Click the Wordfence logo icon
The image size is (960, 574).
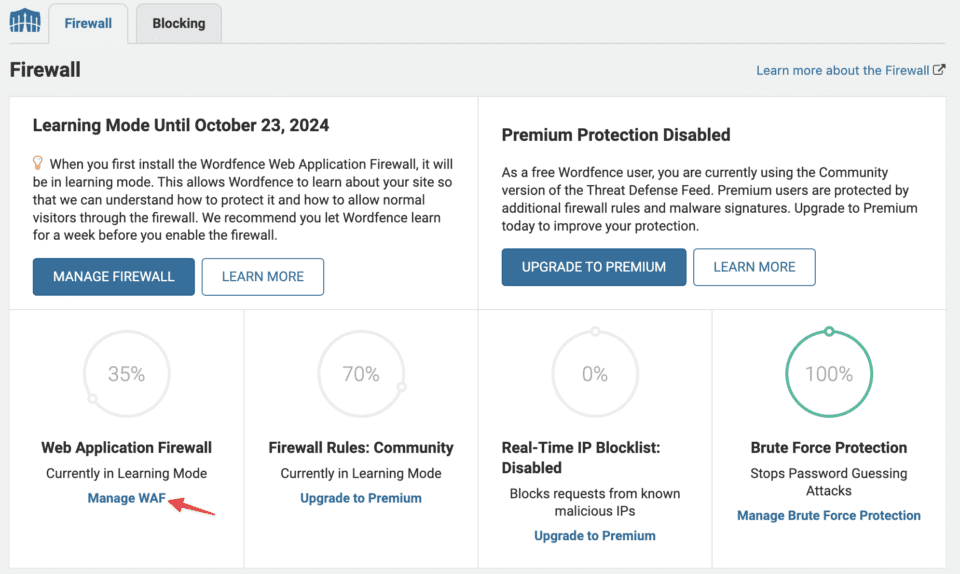coord(24,20)
